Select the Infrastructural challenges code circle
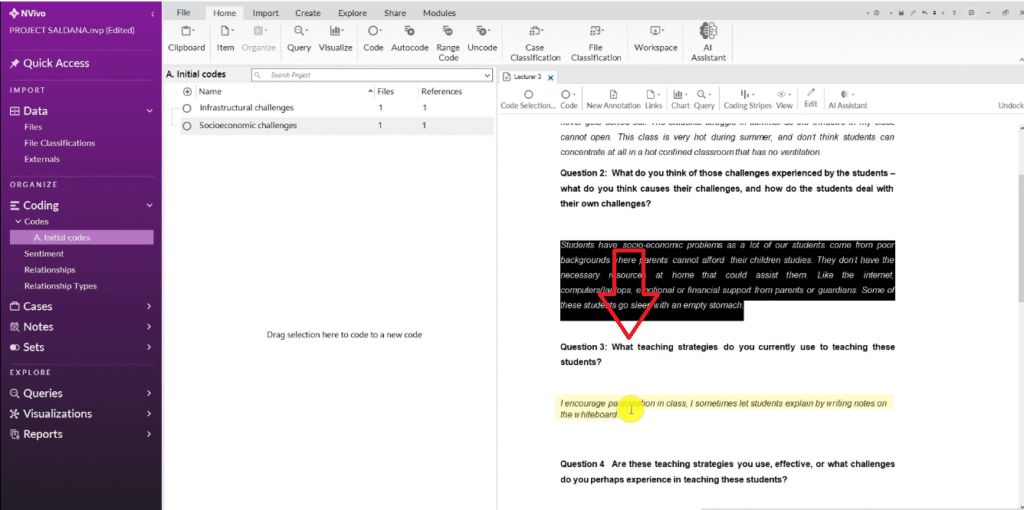Screen dimensions: 1024x510 187,108
